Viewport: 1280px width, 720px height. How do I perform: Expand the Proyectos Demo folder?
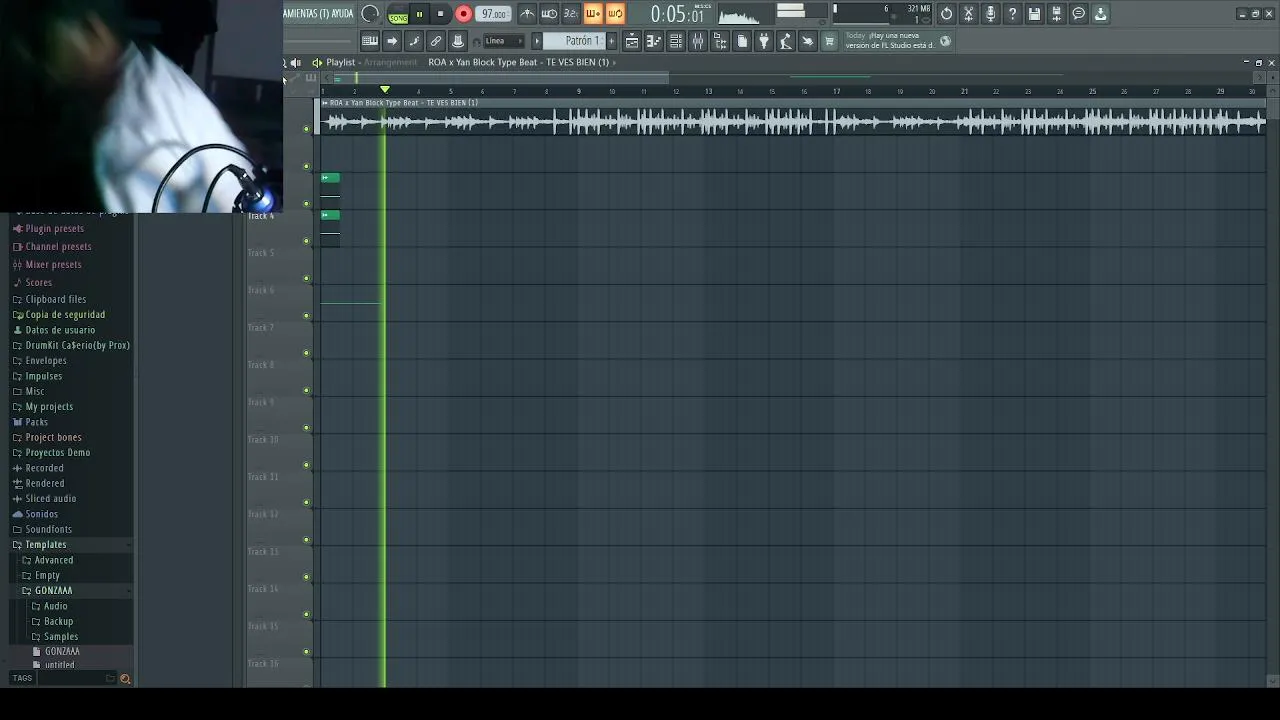(x=57, y=453)
